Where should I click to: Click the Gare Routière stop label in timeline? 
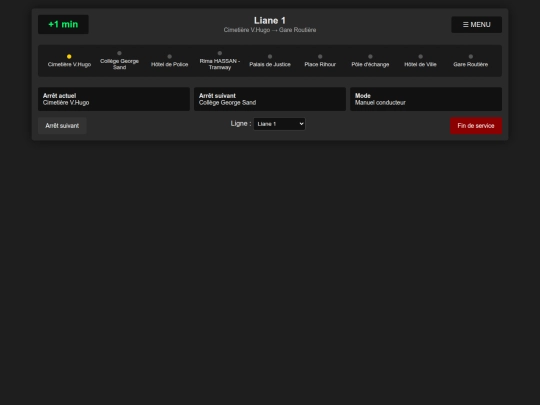pos(470,64)
